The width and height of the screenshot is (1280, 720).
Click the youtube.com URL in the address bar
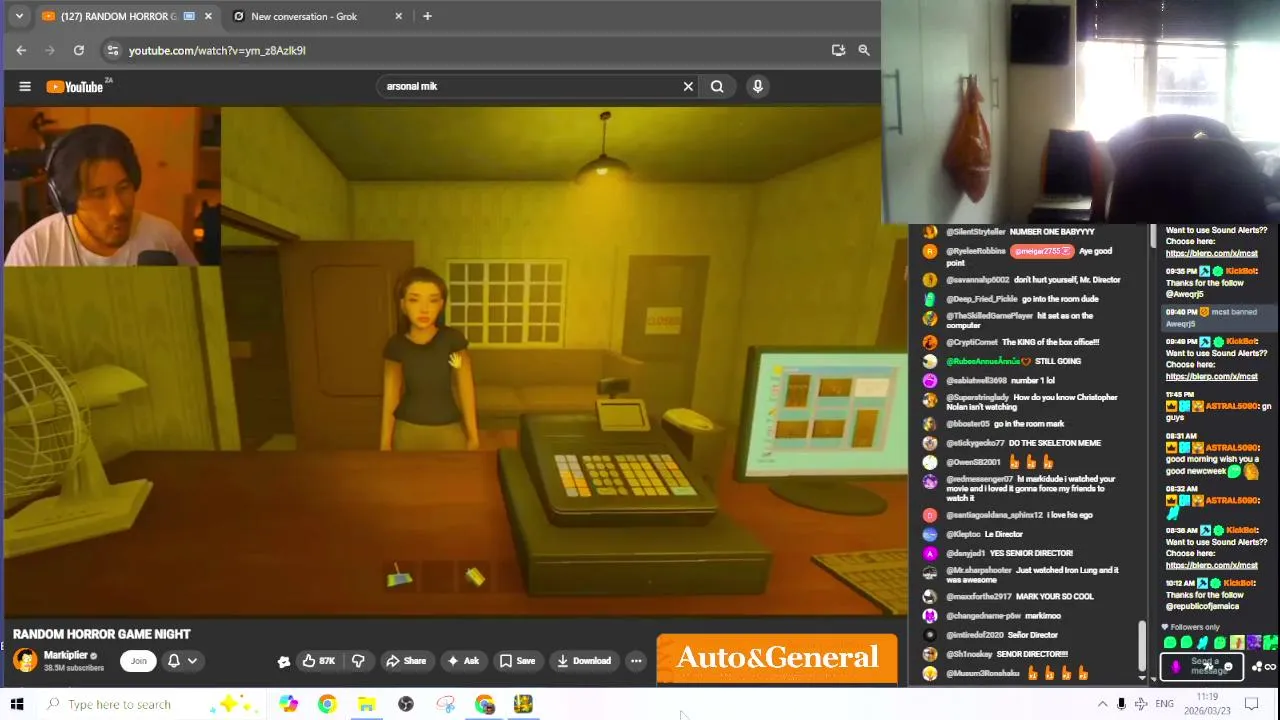coord(217,50)
